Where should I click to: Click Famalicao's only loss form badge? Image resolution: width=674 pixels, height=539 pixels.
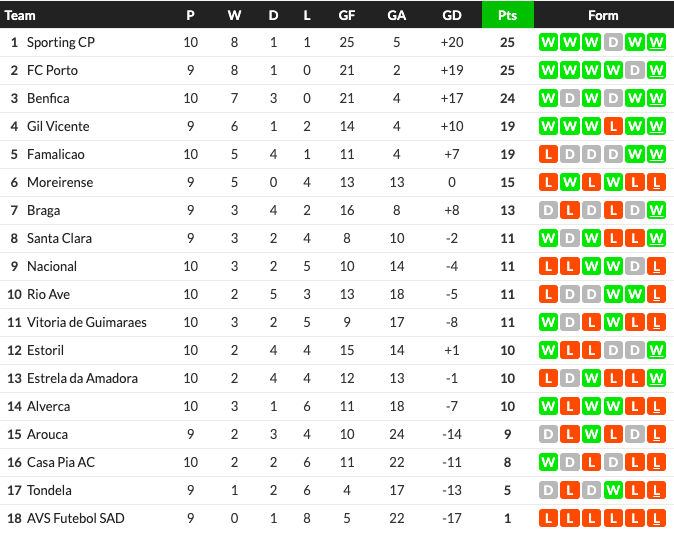[547, 155]
